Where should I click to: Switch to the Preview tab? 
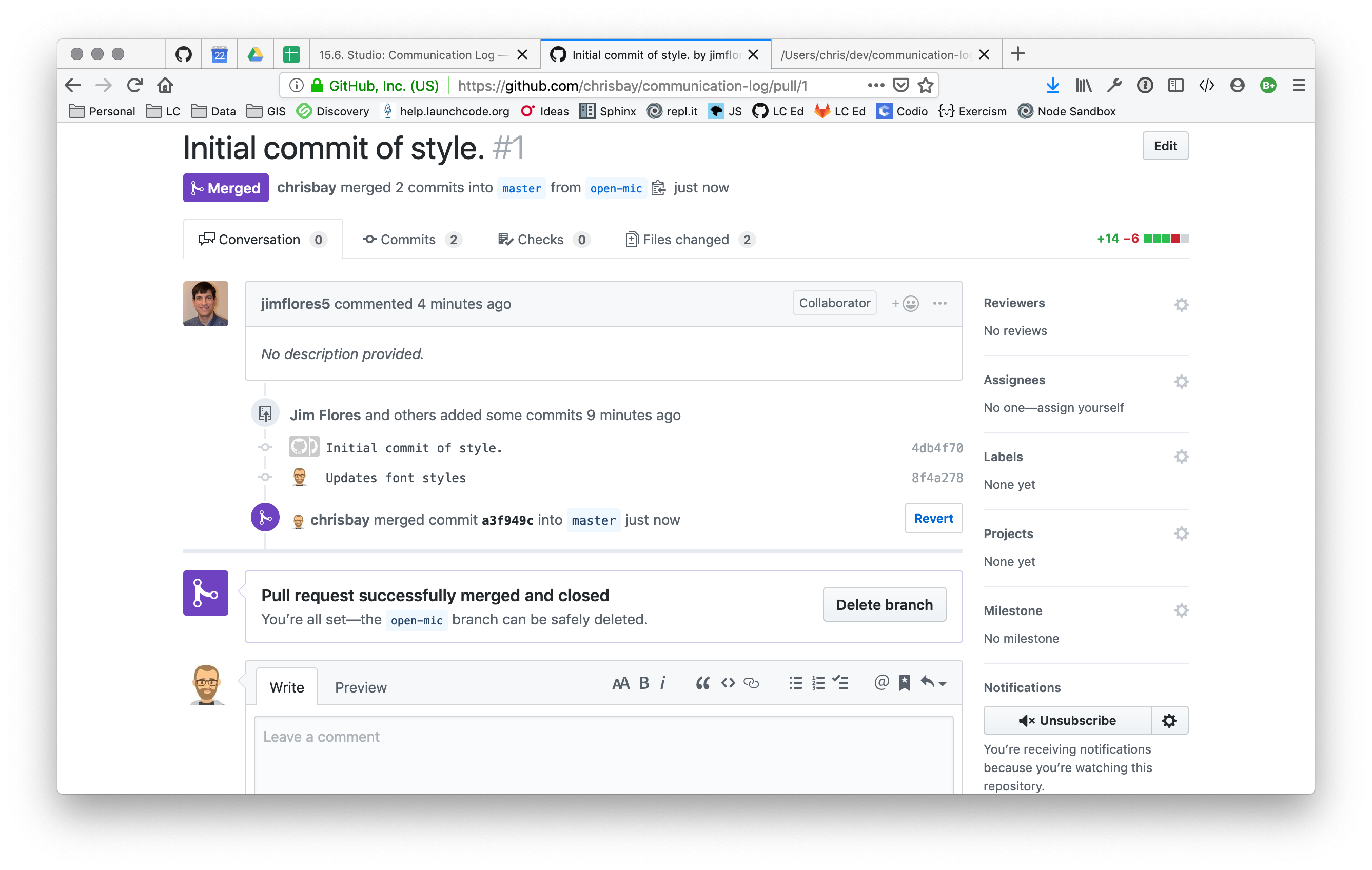tap(360, 687)
